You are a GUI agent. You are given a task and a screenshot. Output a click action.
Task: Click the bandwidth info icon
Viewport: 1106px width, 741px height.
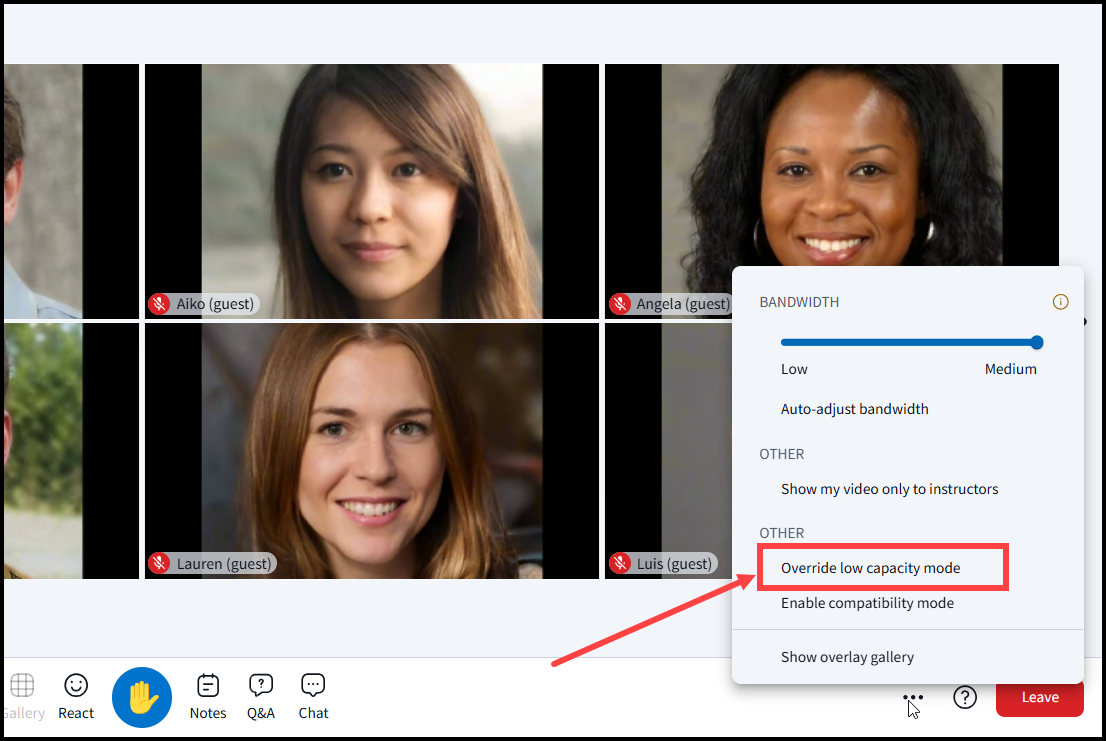coord(1061,302)
